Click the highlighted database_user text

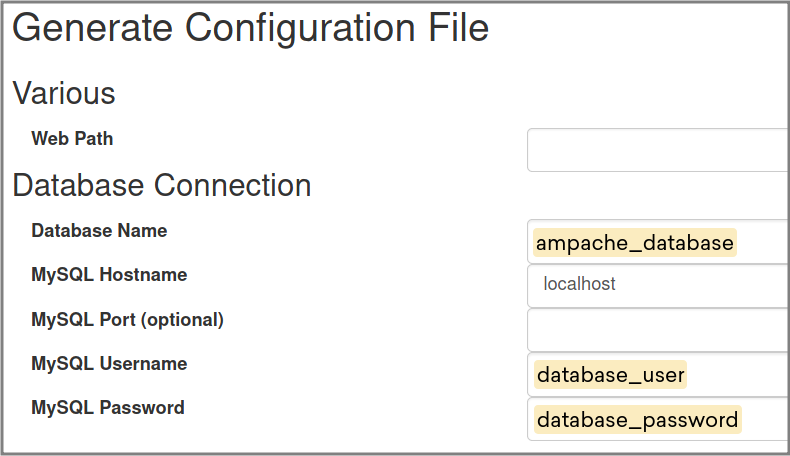click(x=610, y=375)
